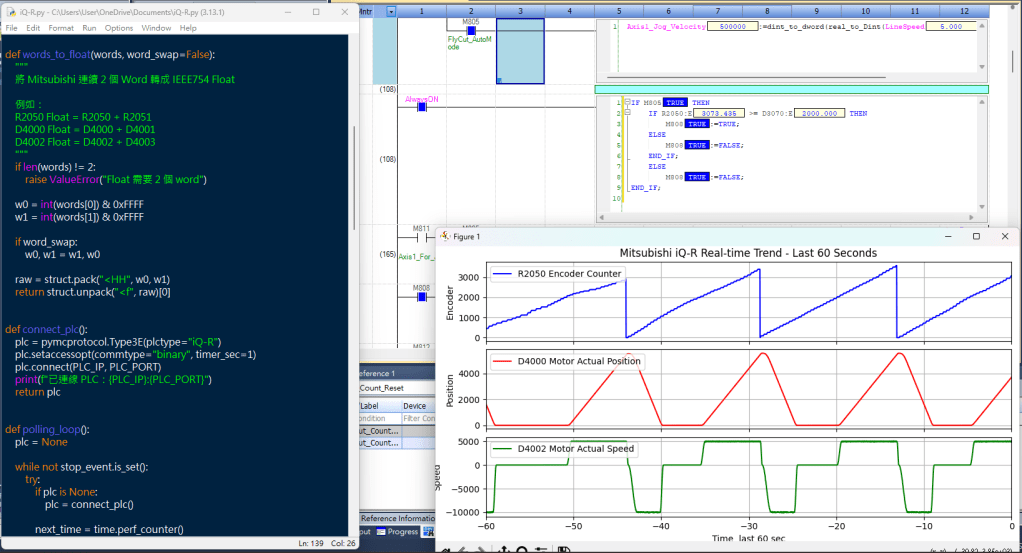Click ladder column header 3
The image size is (1022, 553).
(520, 11)
